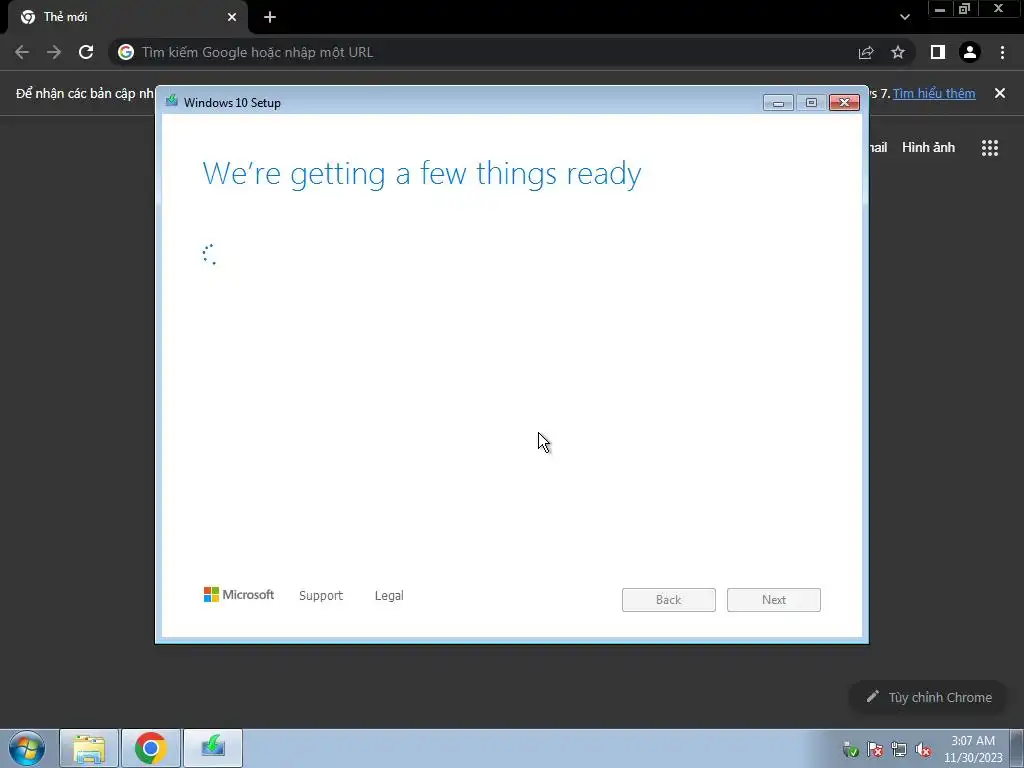
Task: Minimize the Chrome window
Action: [940, 9]
